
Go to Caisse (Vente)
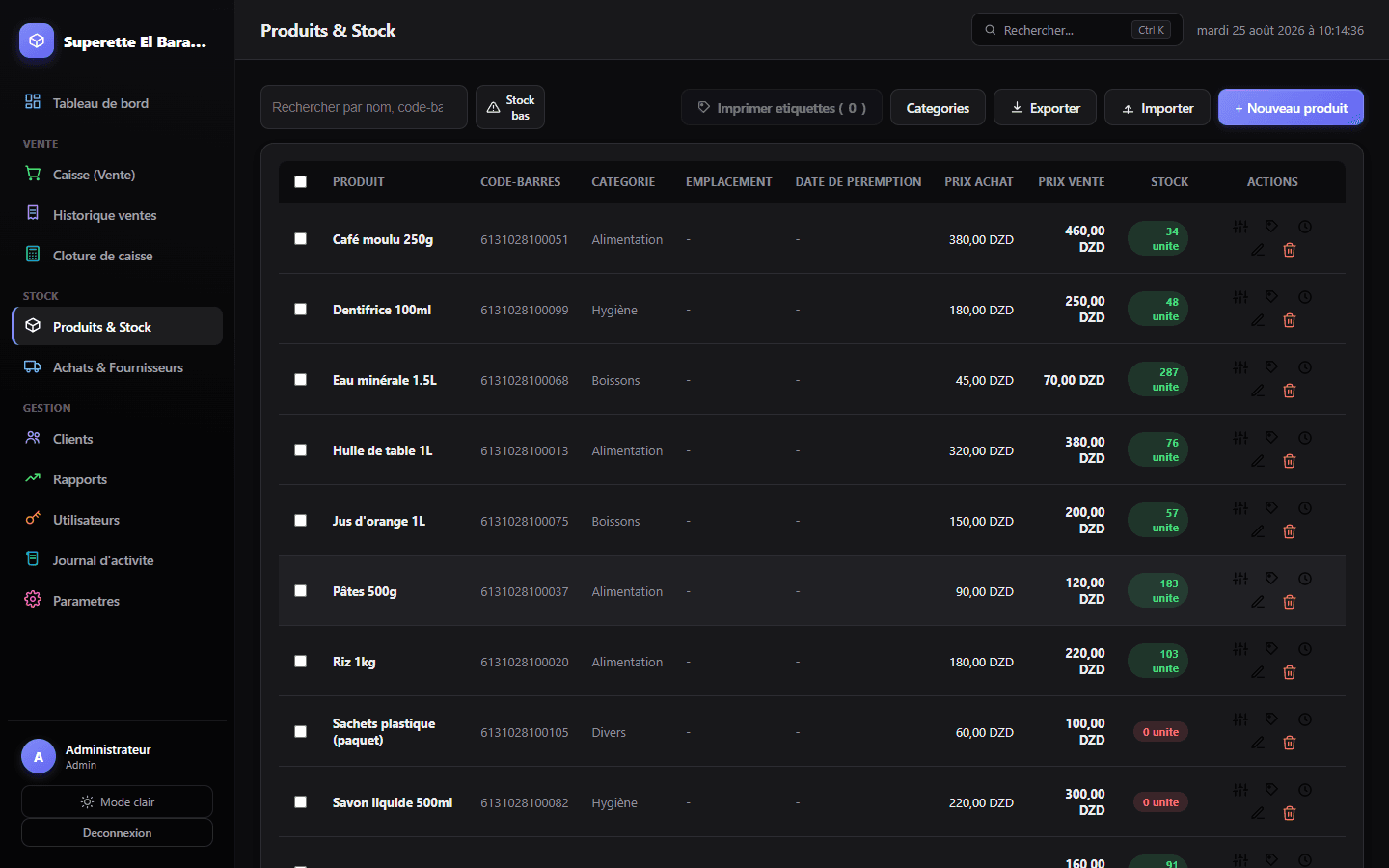pos(116,174)
